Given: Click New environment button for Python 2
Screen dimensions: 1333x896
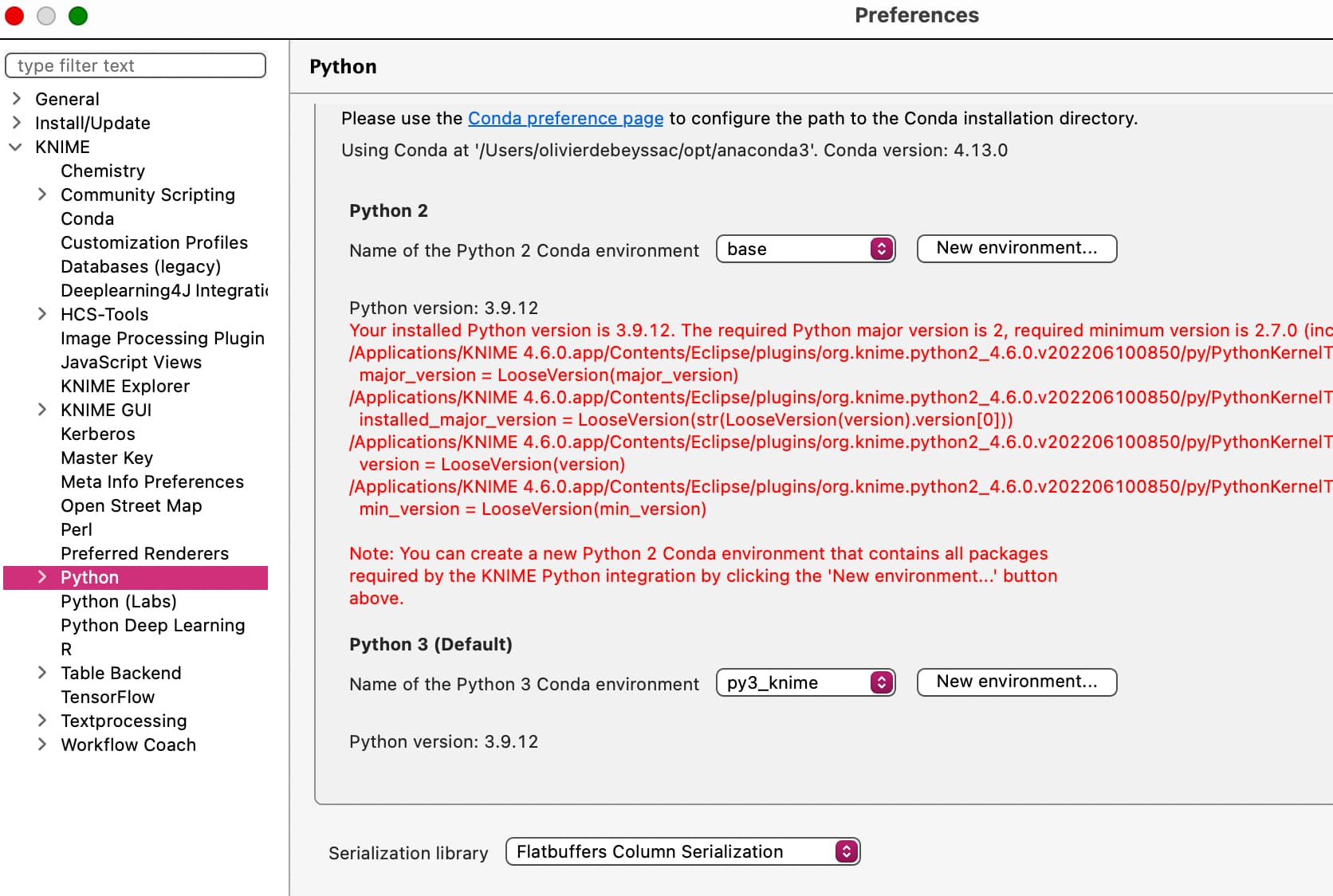Looking at the screenshot, I should click(x=1016, y=248).
